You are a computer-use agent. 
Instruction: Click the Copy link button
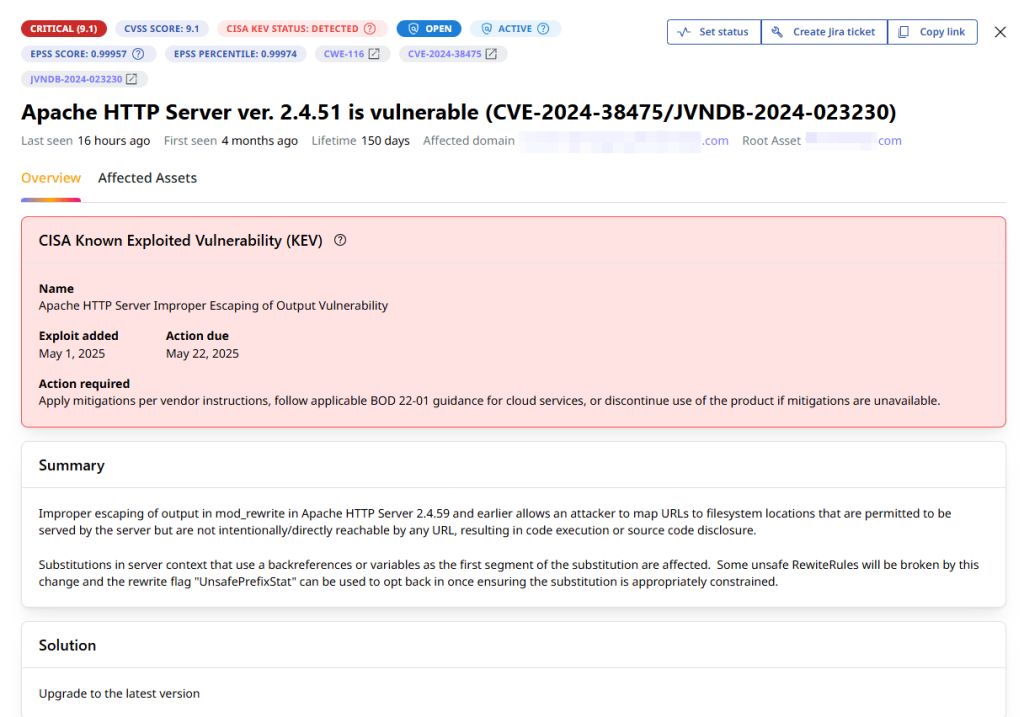[933, 31]
